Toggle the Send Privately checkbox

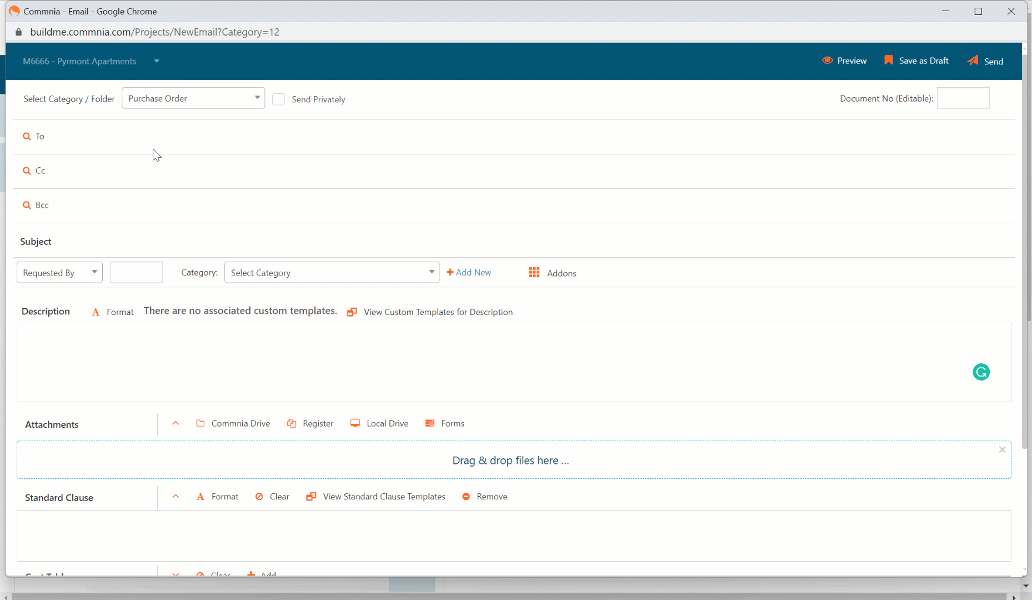pos(278,99)
